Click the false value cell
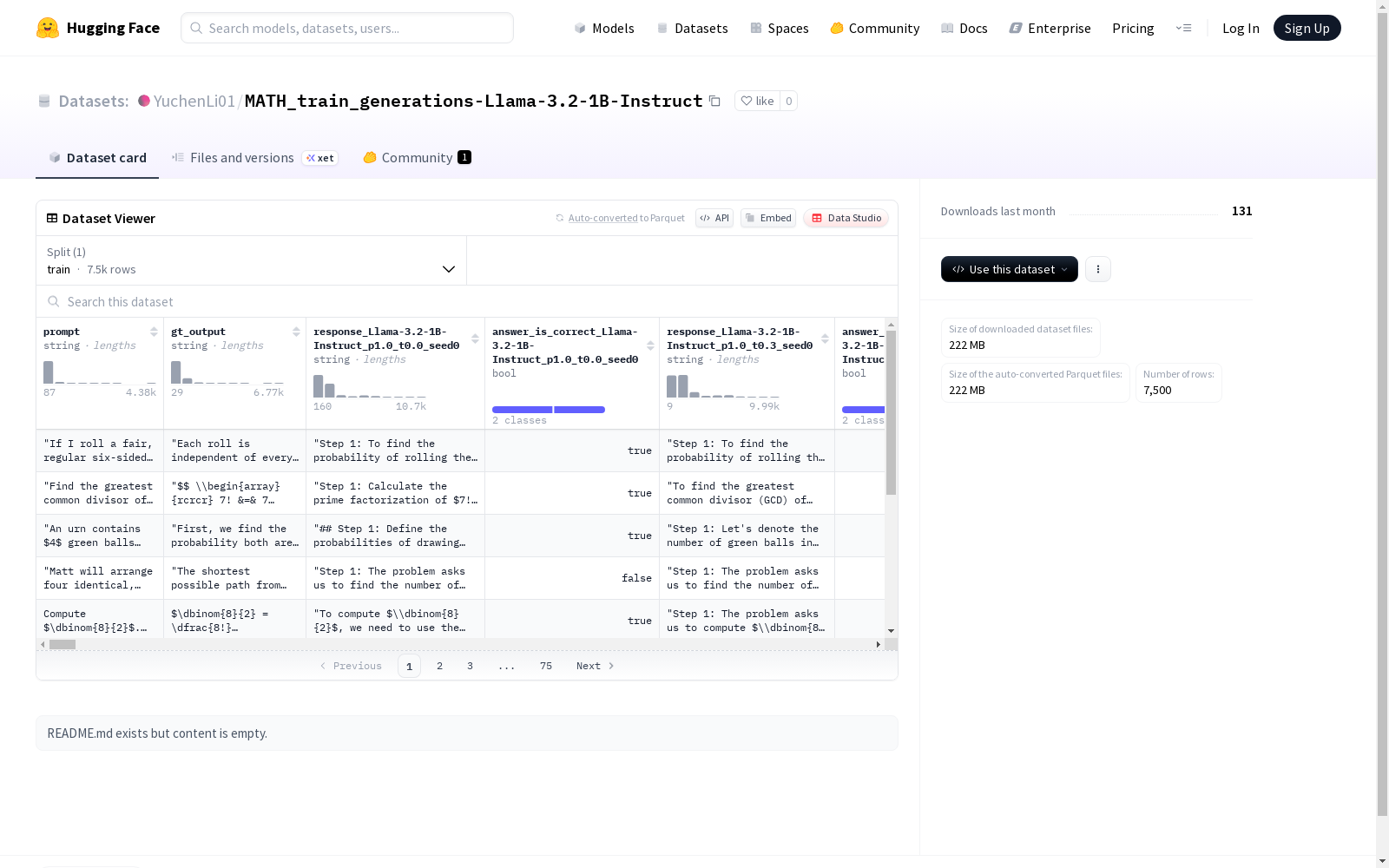 572,578
